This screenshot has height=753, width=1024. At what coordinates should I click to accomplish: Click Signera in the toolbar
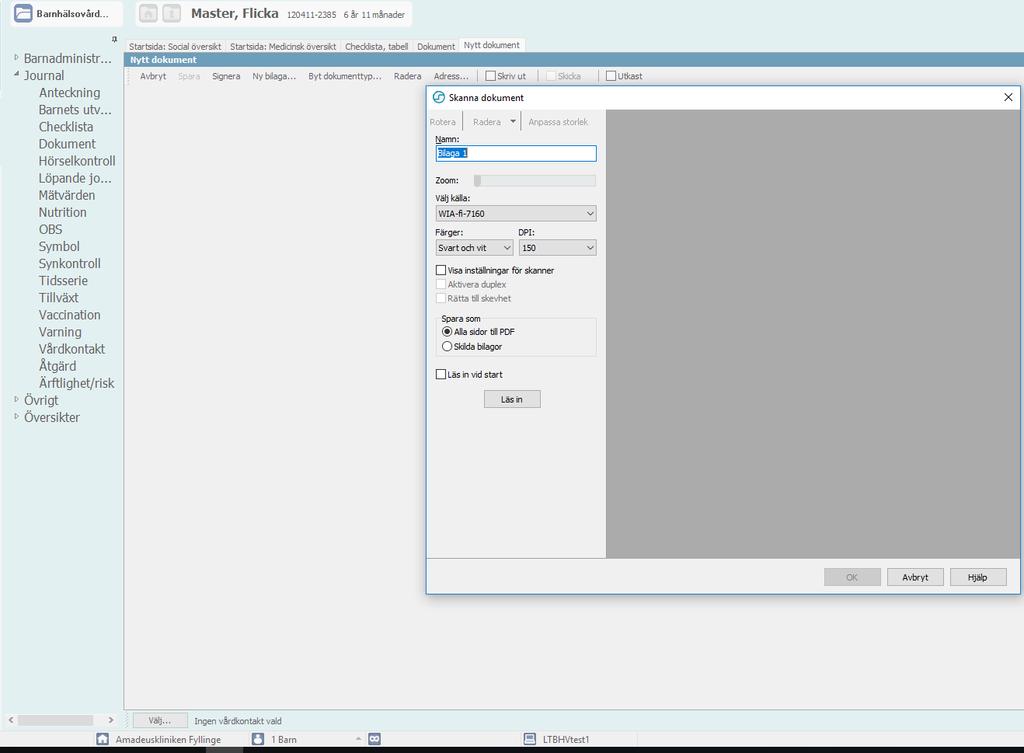[226, 76]
